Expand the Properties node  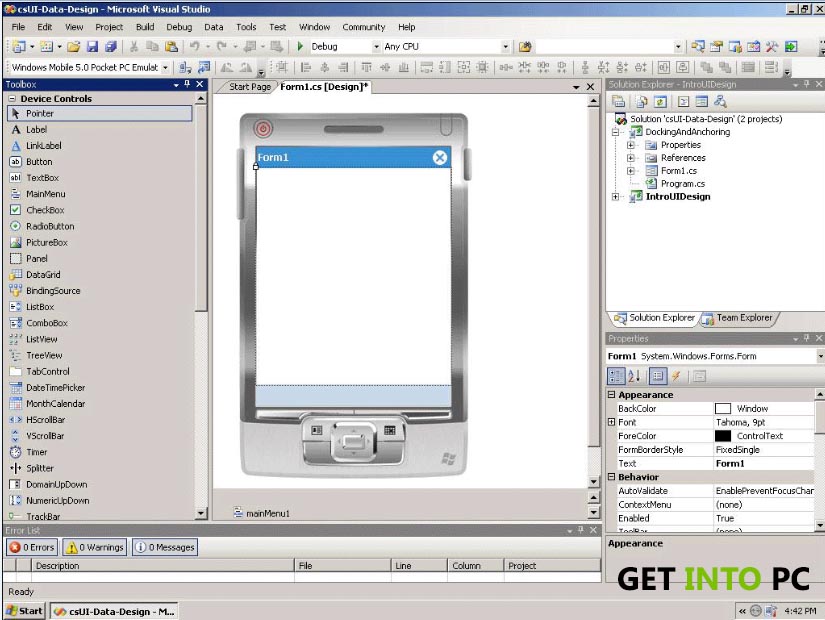coord(630,145)
